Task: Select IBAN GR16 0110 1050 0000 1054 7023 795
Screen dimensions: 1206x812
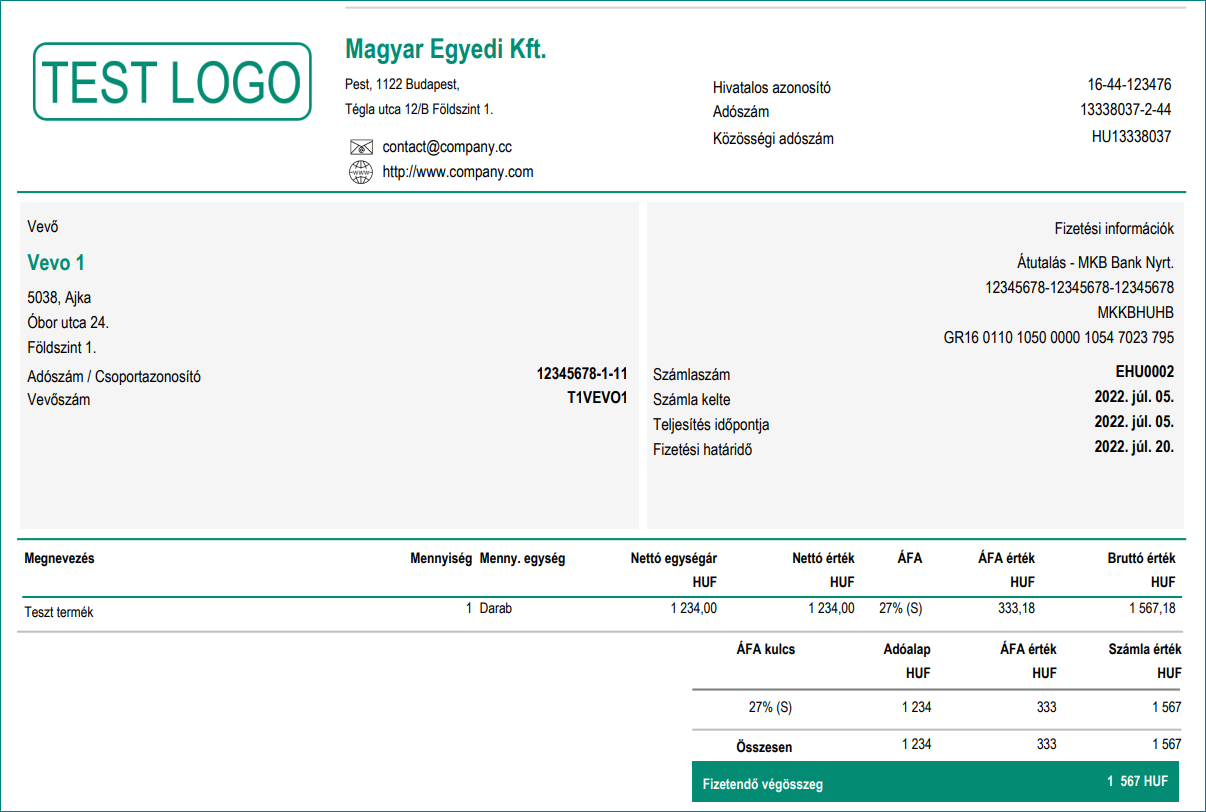Action: (x=1059, y=338)
